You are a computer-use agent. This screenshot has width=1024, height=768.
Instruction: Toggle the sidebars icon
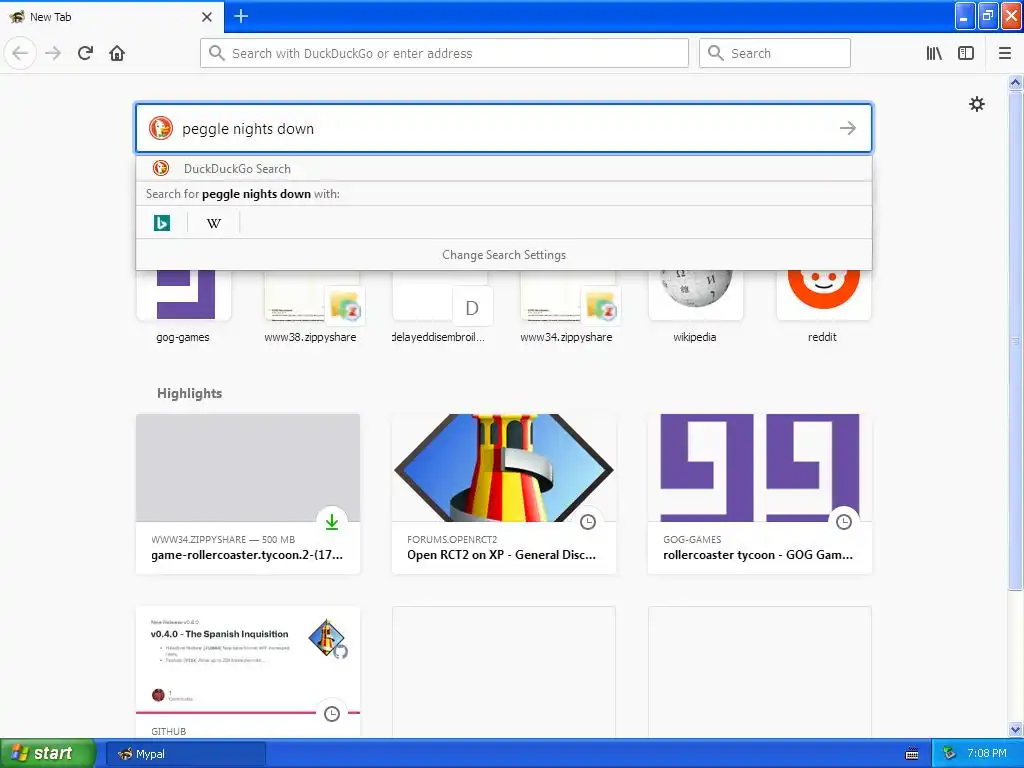pos(966,53)
